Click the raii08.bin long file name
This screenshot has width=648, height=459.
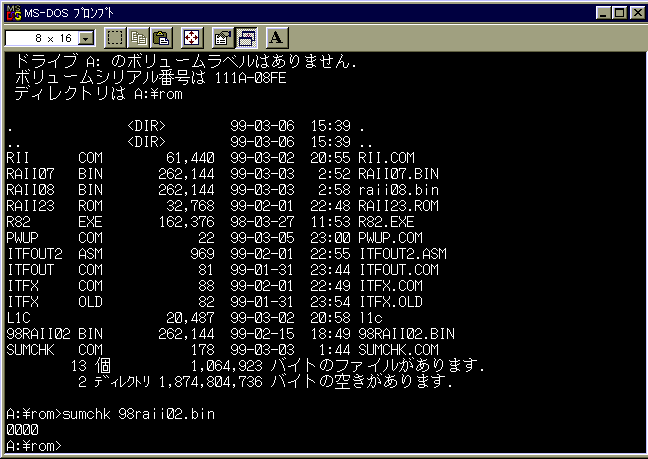pyautogui.click(x=398, y=190)
